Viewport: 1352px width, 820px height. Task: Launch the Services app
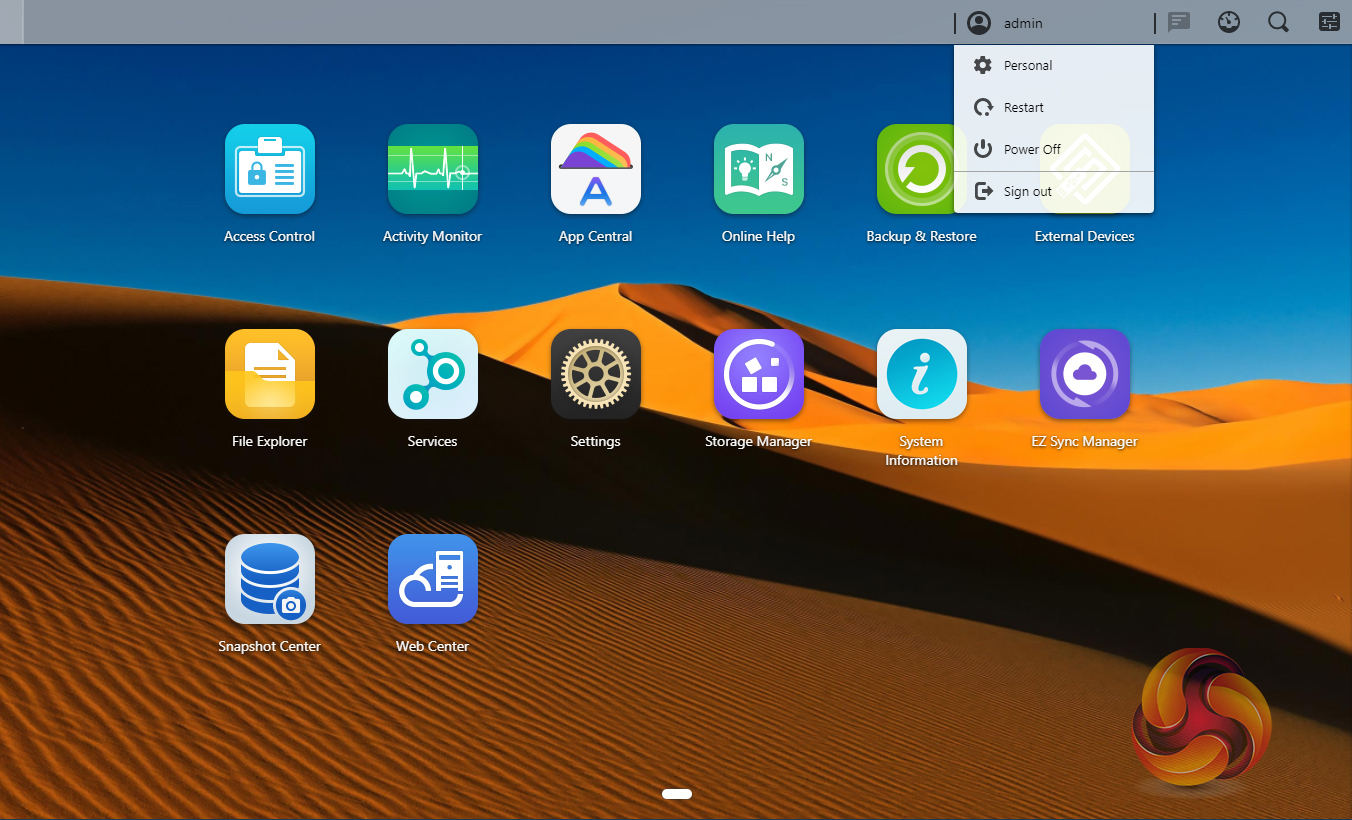(x=433, y=374)
